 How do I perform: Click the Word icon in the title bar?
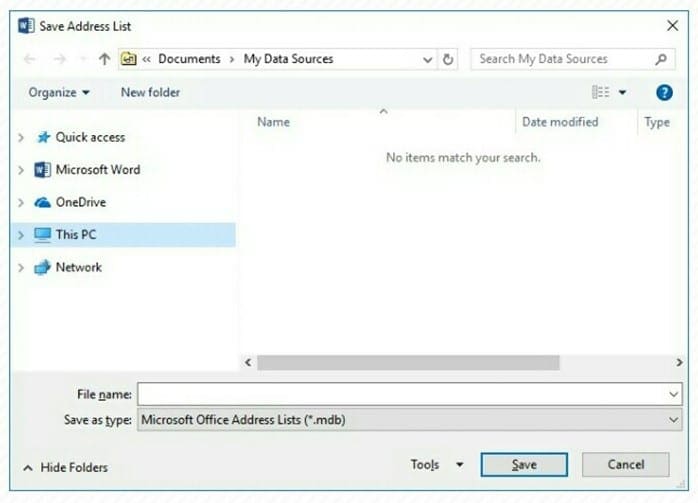26,26
